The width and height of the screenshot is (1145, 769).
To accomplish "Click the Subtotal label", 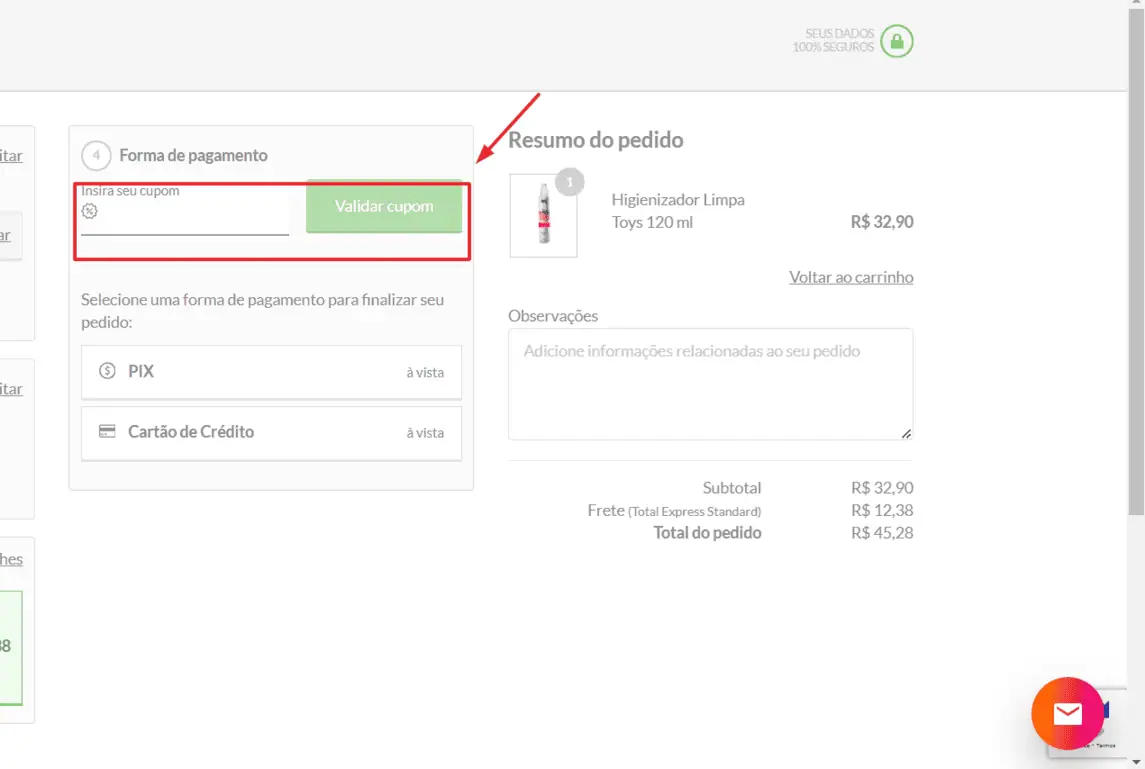I will coord(732,488).
